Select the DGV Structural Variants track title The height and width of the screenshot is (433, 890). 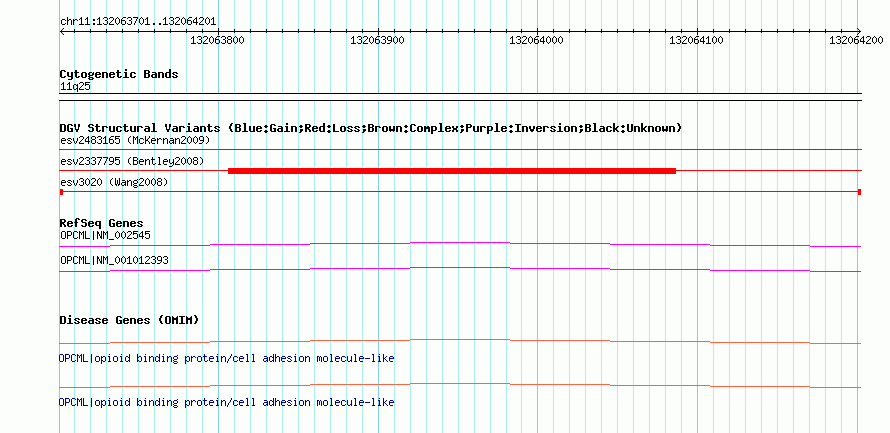click(371, 128)
